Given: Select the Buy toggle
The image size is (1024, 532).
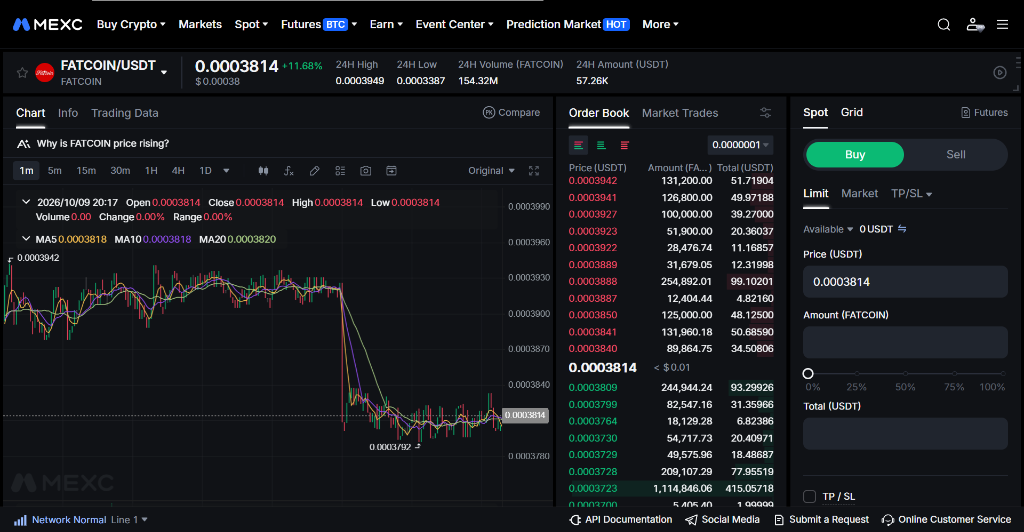Looking at the screenshot, I should point(855,155).
